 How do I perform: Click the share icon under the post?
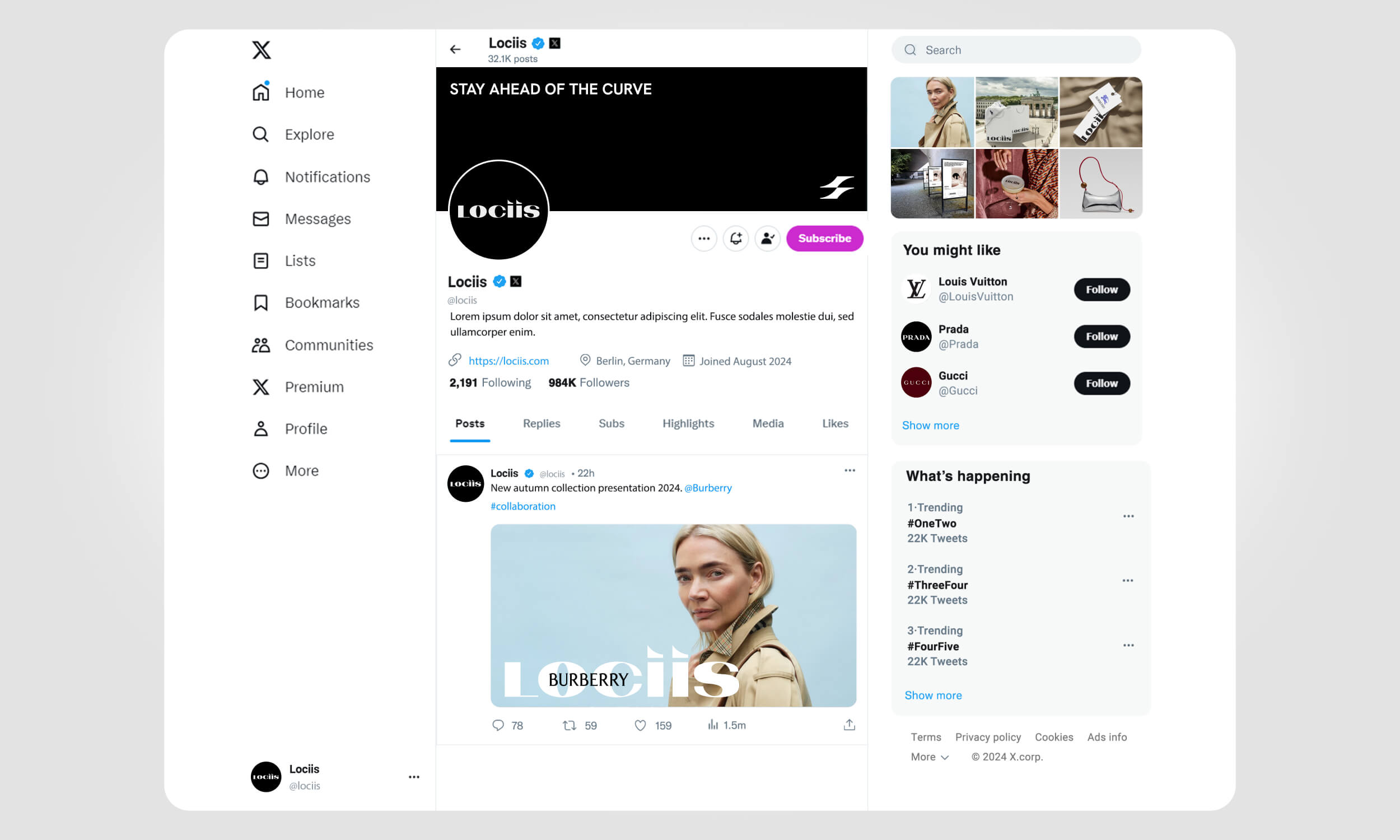(849, 725)
